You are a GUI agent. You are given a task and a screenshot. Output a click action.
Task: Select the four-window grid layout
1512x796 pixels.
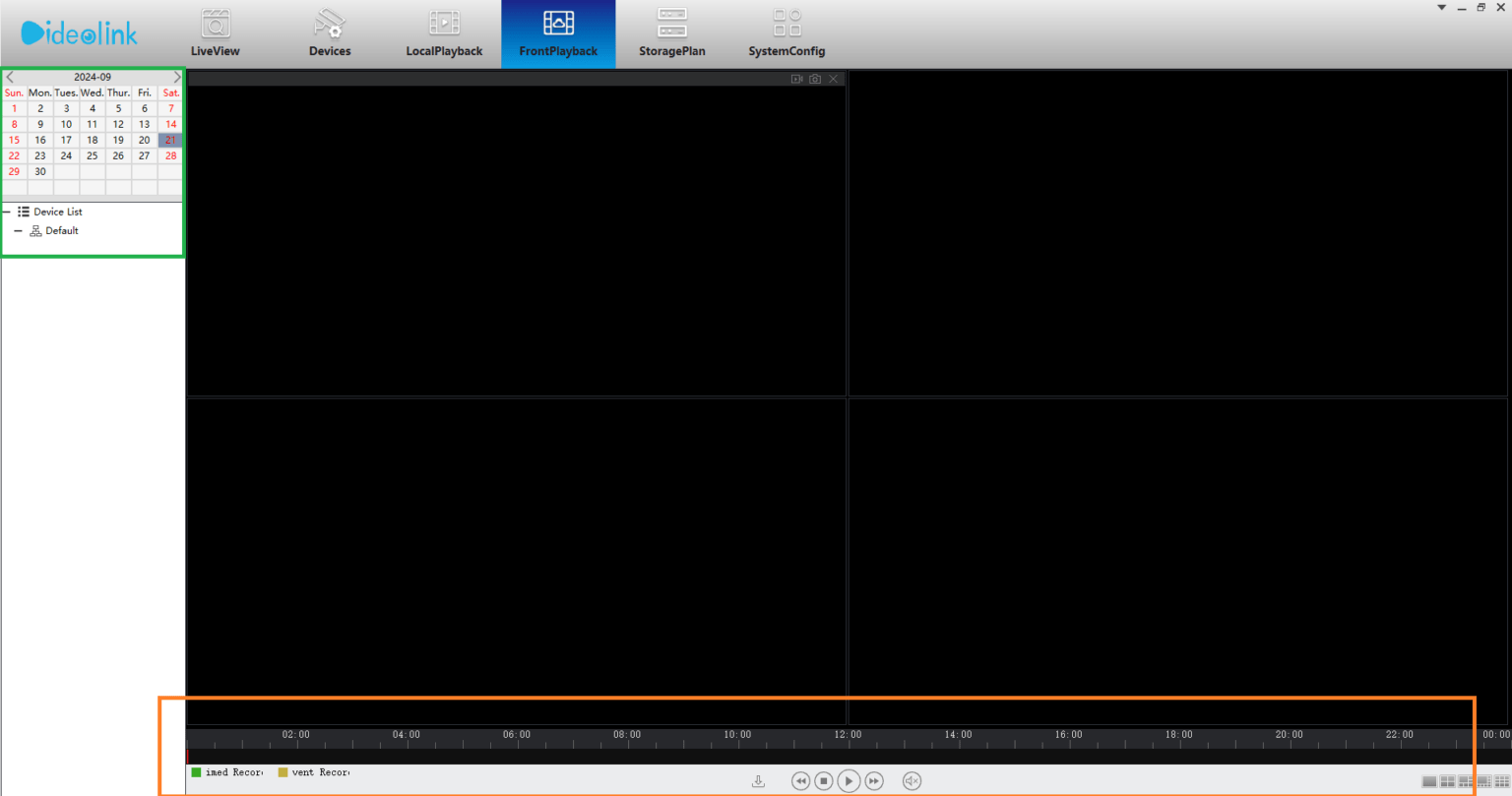pyautogui.click(x=1447, y=781)
